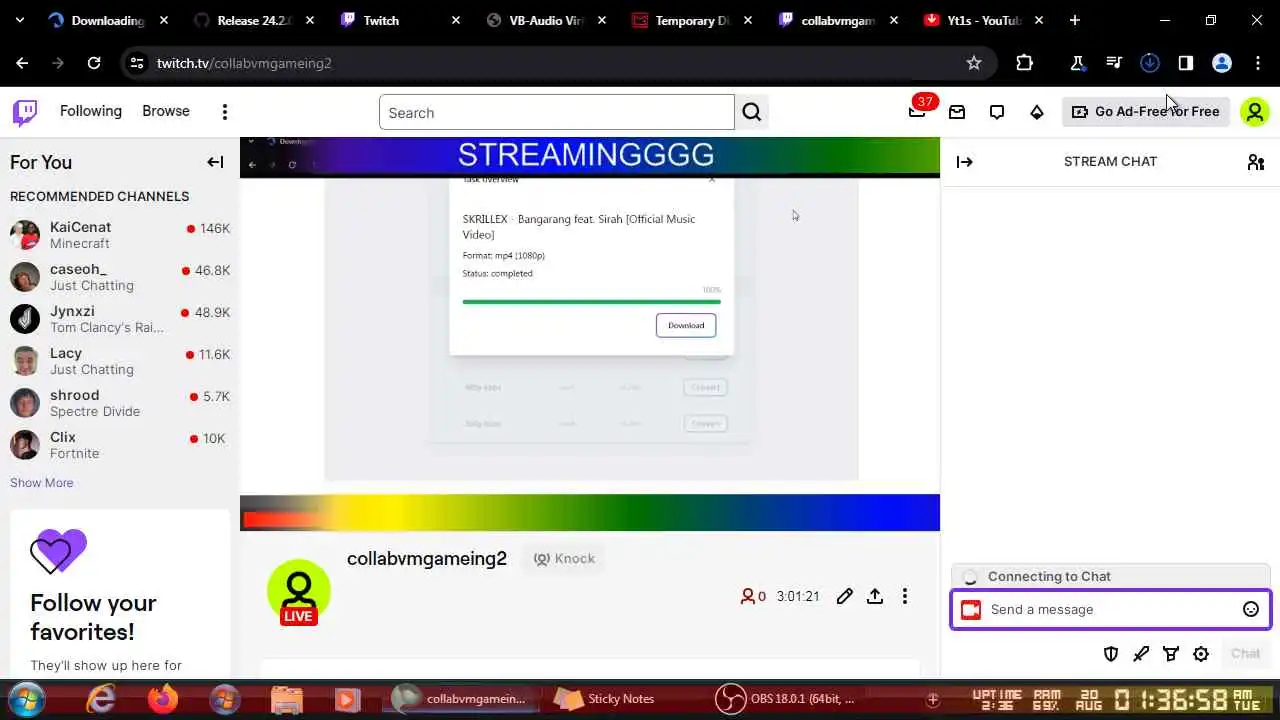Reload the page
The width and height of the screenshot is (1280, 720).
(x=94, y=63)
